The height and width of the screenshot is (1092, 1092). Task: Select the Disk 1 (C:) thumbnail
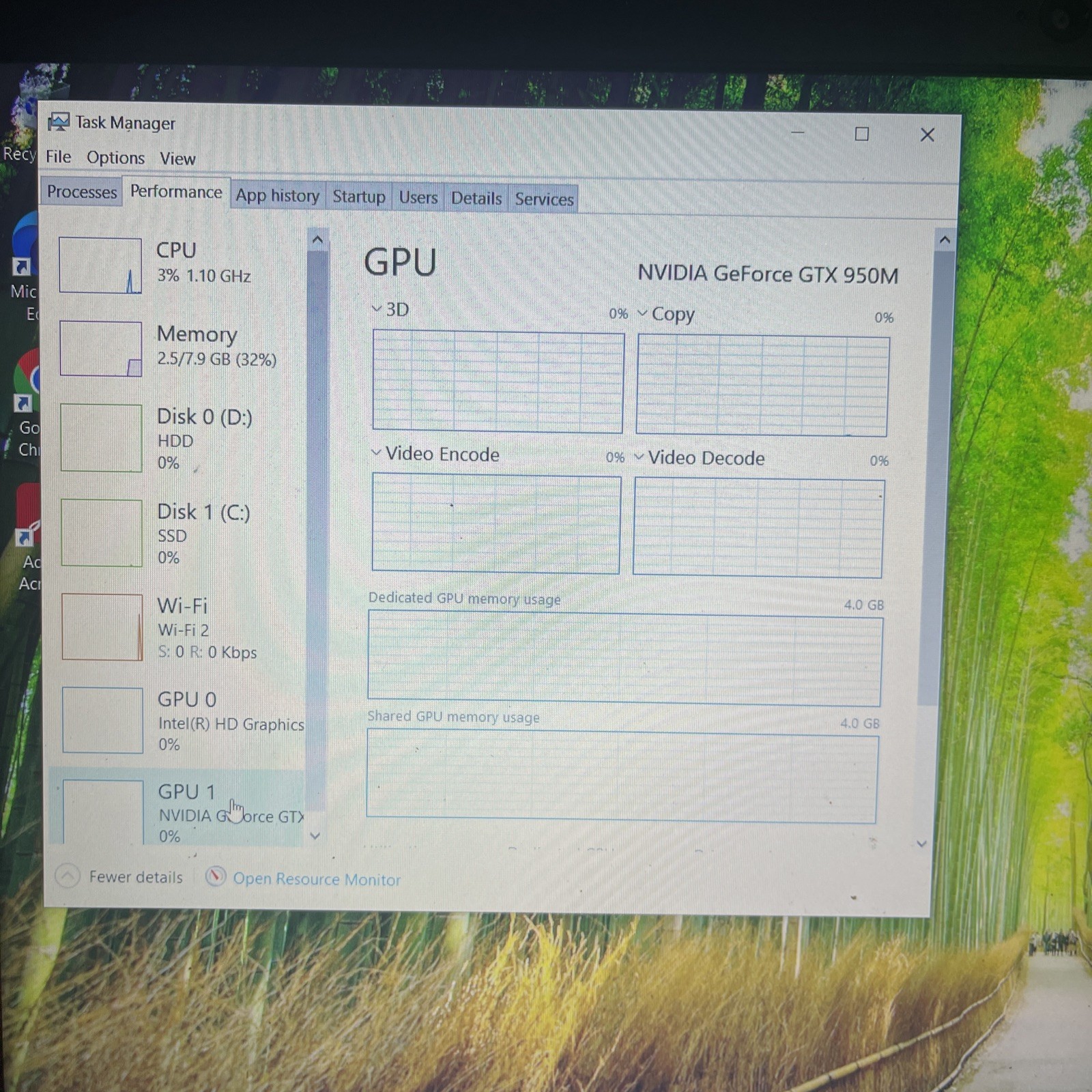[102, 532]
